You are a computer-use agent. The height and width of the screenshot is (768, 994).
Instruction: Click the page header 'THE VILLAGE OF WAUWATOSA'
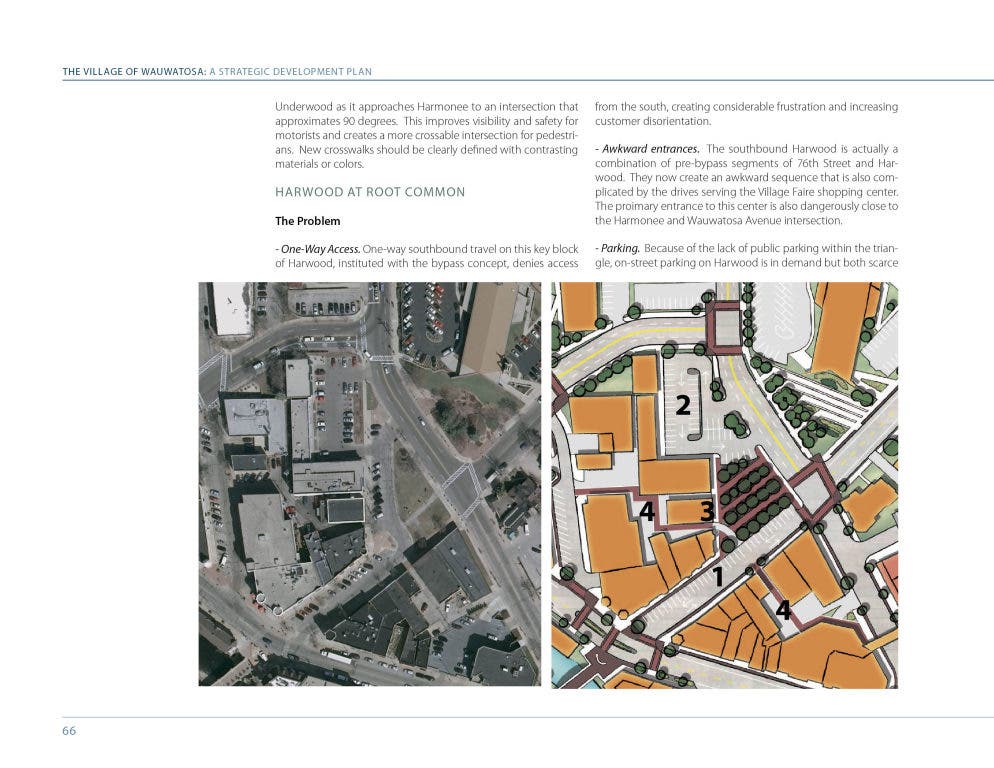point(134,72)
